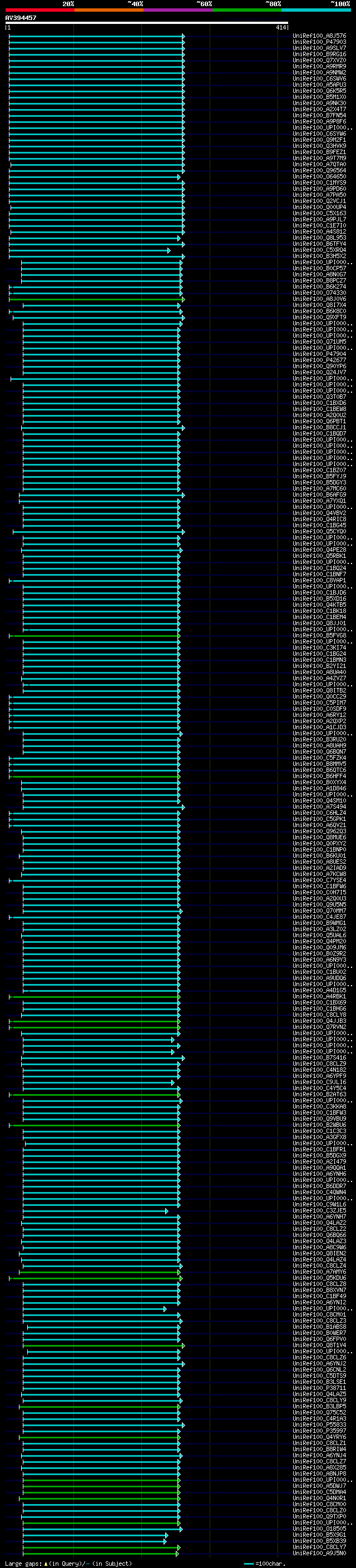Select label UniRef100_Q9M2F1
This screenshot has height=1568, width=356.
(x=319, y=140)
